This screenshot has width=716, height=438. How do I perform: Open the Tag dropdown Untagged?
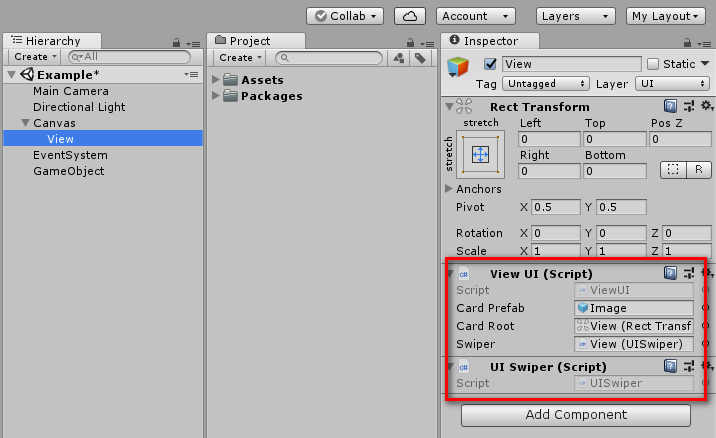pyautogui.click(x=546, y=84)
